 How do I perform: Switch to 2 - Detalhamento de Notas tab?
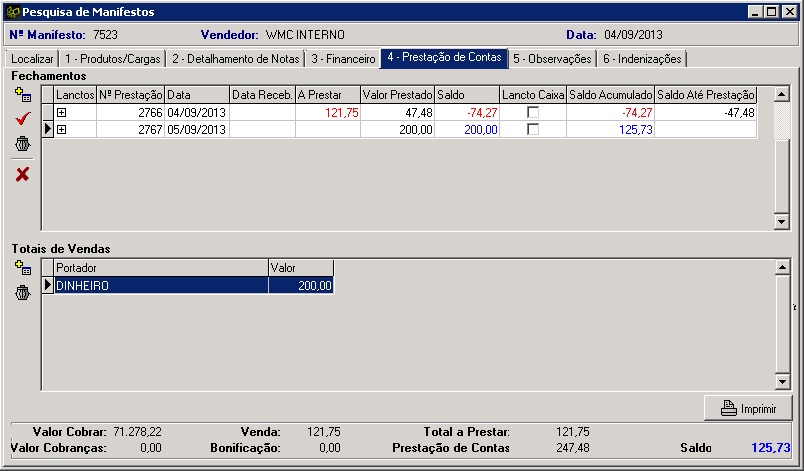pos(234,59)
